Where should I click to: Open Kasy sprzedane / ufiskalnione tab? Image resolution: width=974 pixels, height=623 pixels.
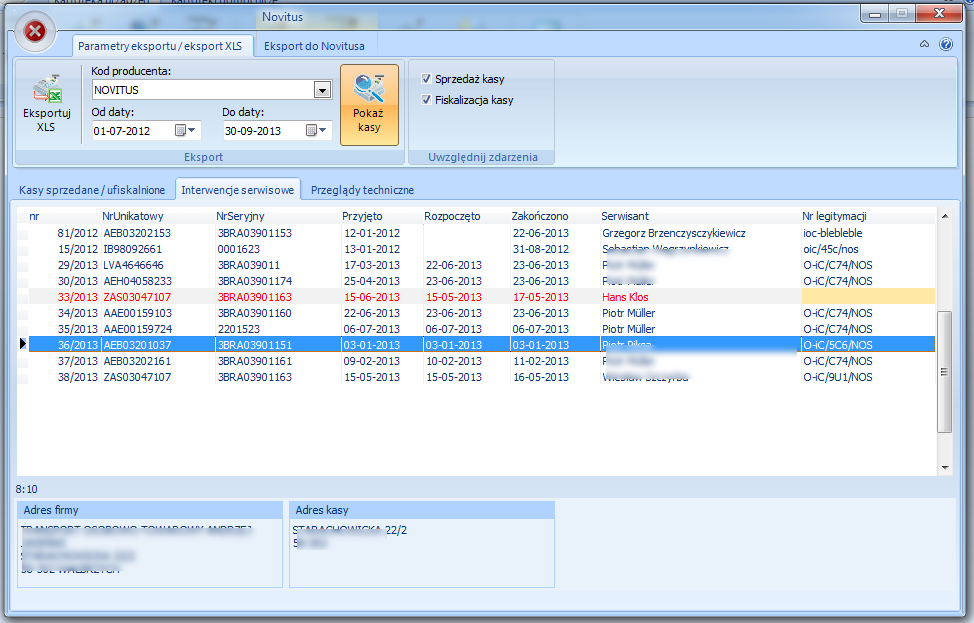pos(92,190)
